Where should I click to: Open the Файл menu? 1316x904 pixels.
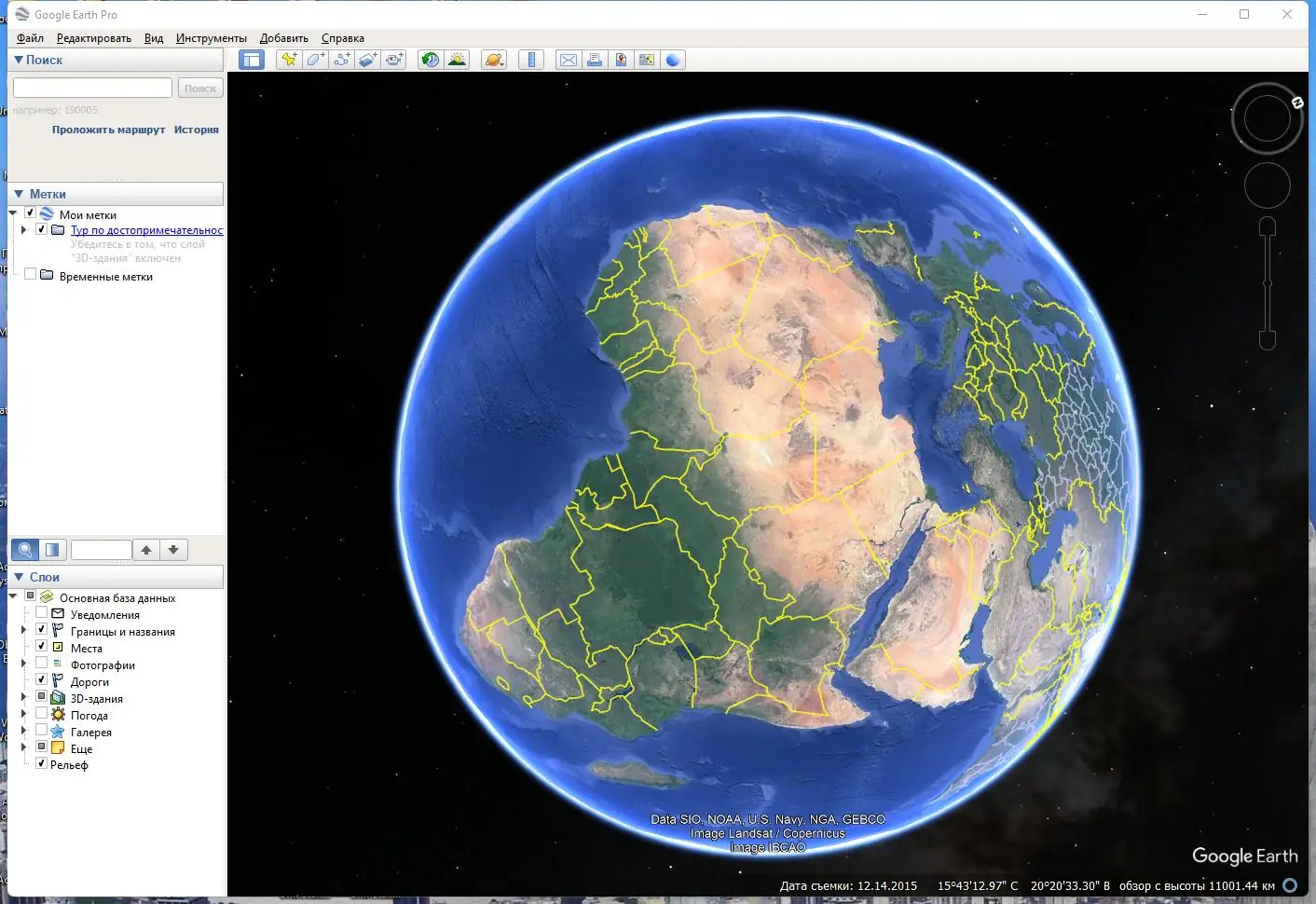click(x=28, y=38)
